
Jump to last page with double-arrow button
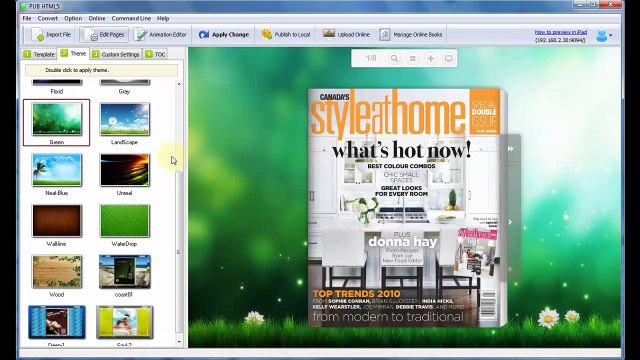tap(511, 149)
